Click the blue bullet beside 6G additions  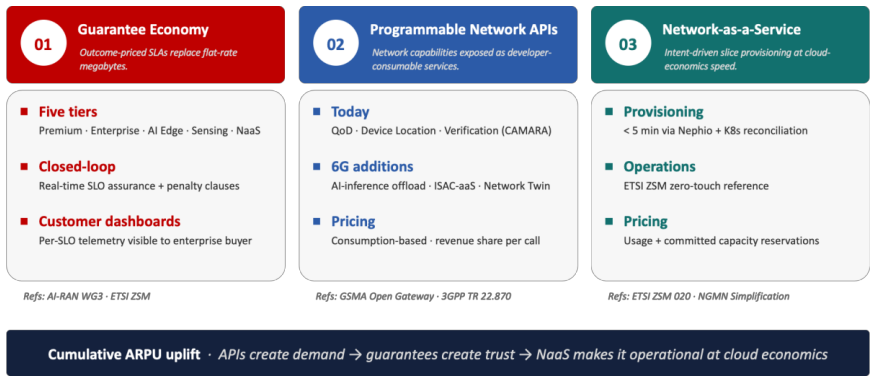tap(317, 166)
